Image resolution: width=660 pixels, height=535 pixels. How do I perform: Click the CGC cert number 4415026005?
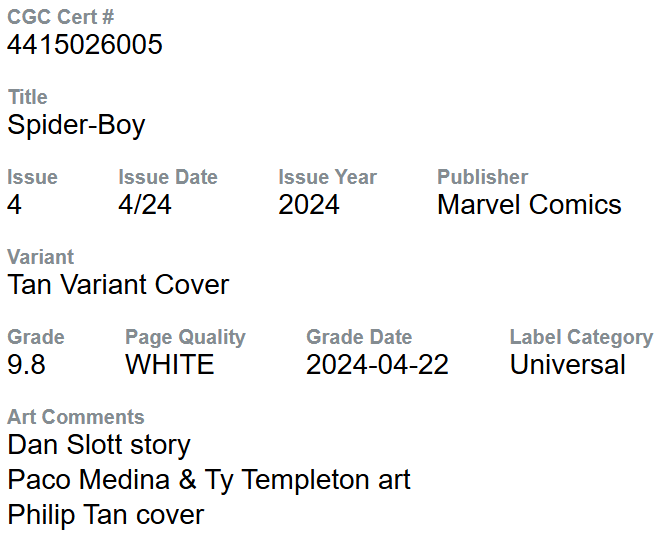click(x=85, y=45)
